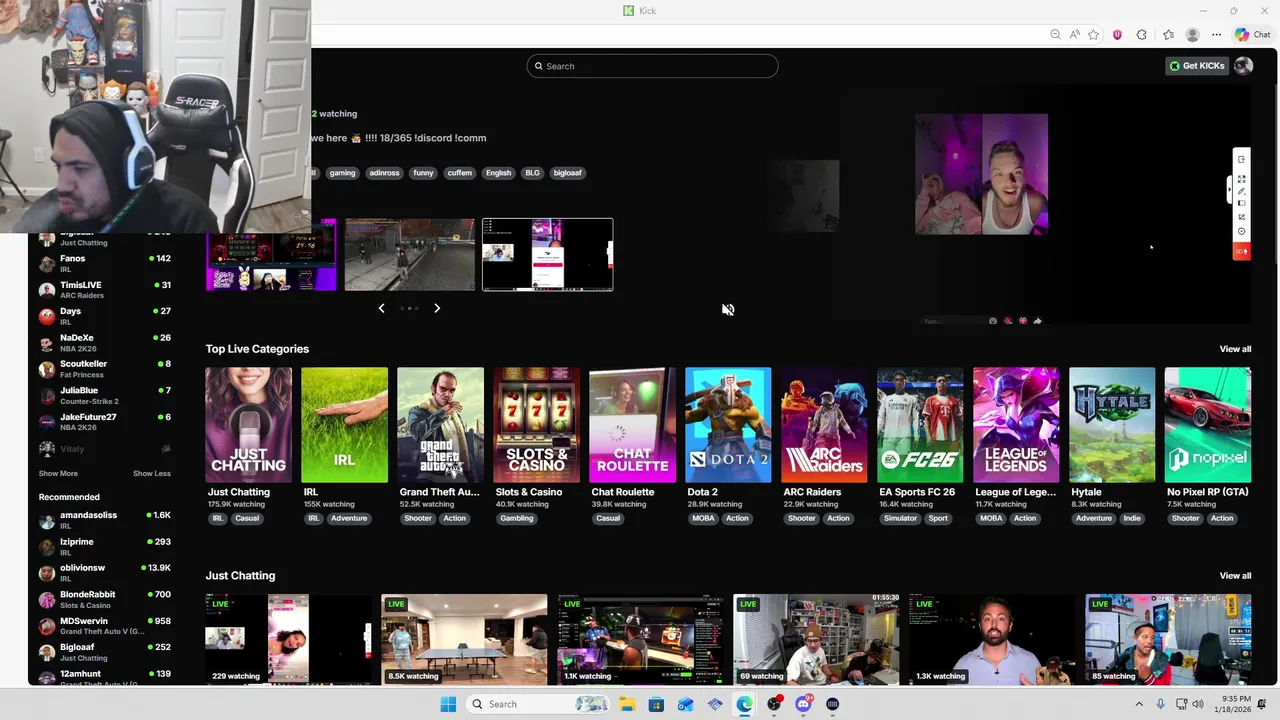
Task: Open the user profile avatar menu
Action: 1243,66
